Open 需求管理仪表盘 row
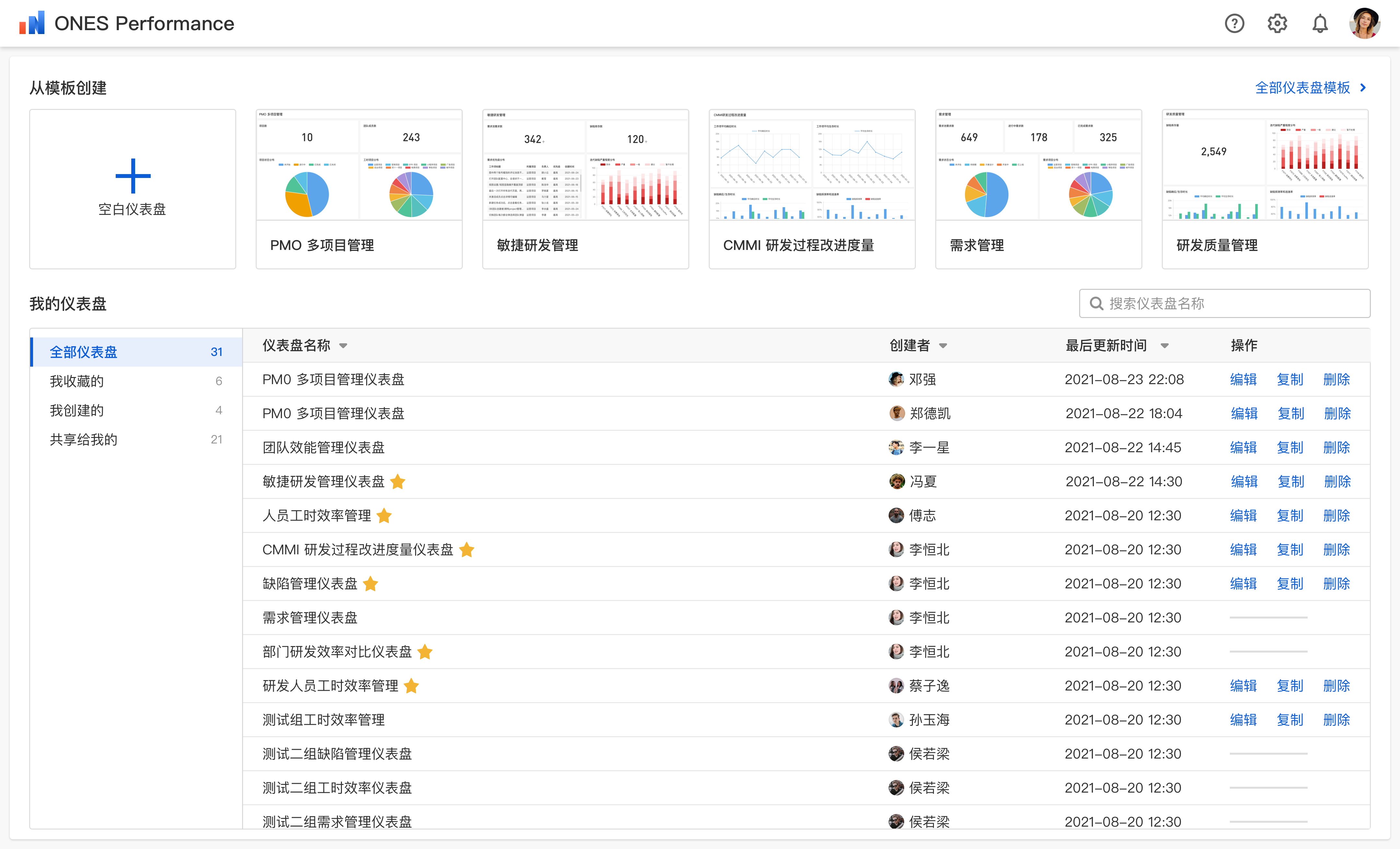 [x=806, y=618]
